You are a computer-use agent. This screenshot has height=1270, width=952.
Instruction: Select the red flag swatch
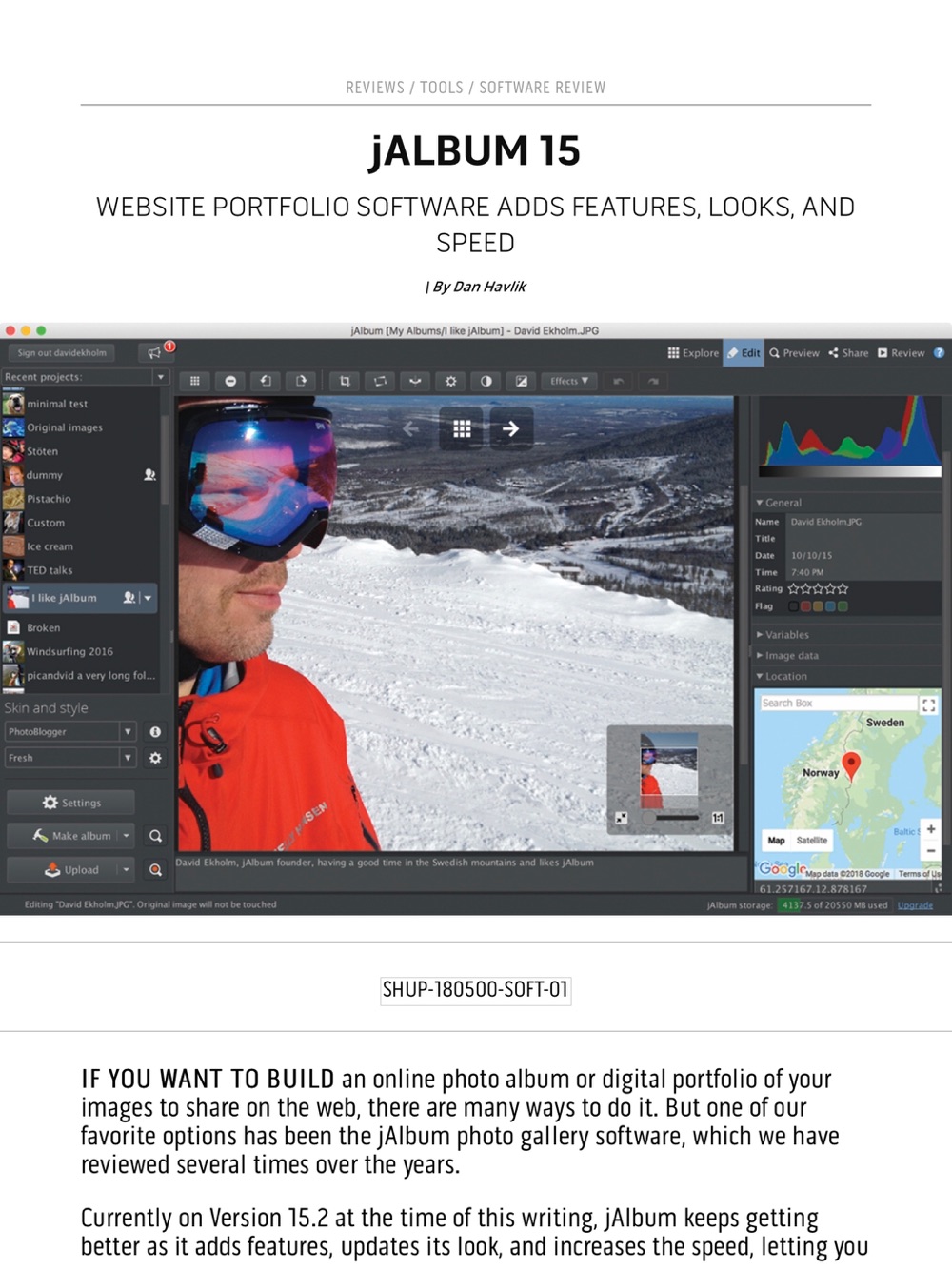[805, 605]
